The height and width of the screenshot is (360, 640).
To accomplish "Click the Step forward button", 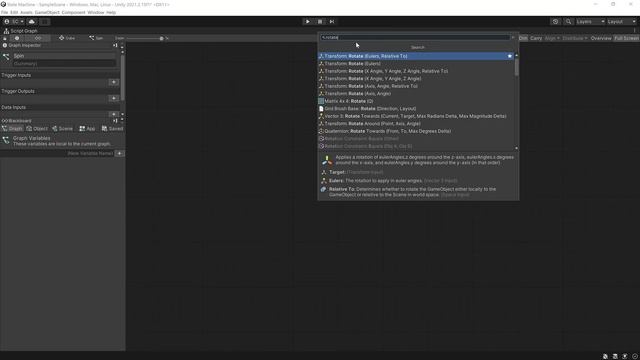I will tap(332, 22).
